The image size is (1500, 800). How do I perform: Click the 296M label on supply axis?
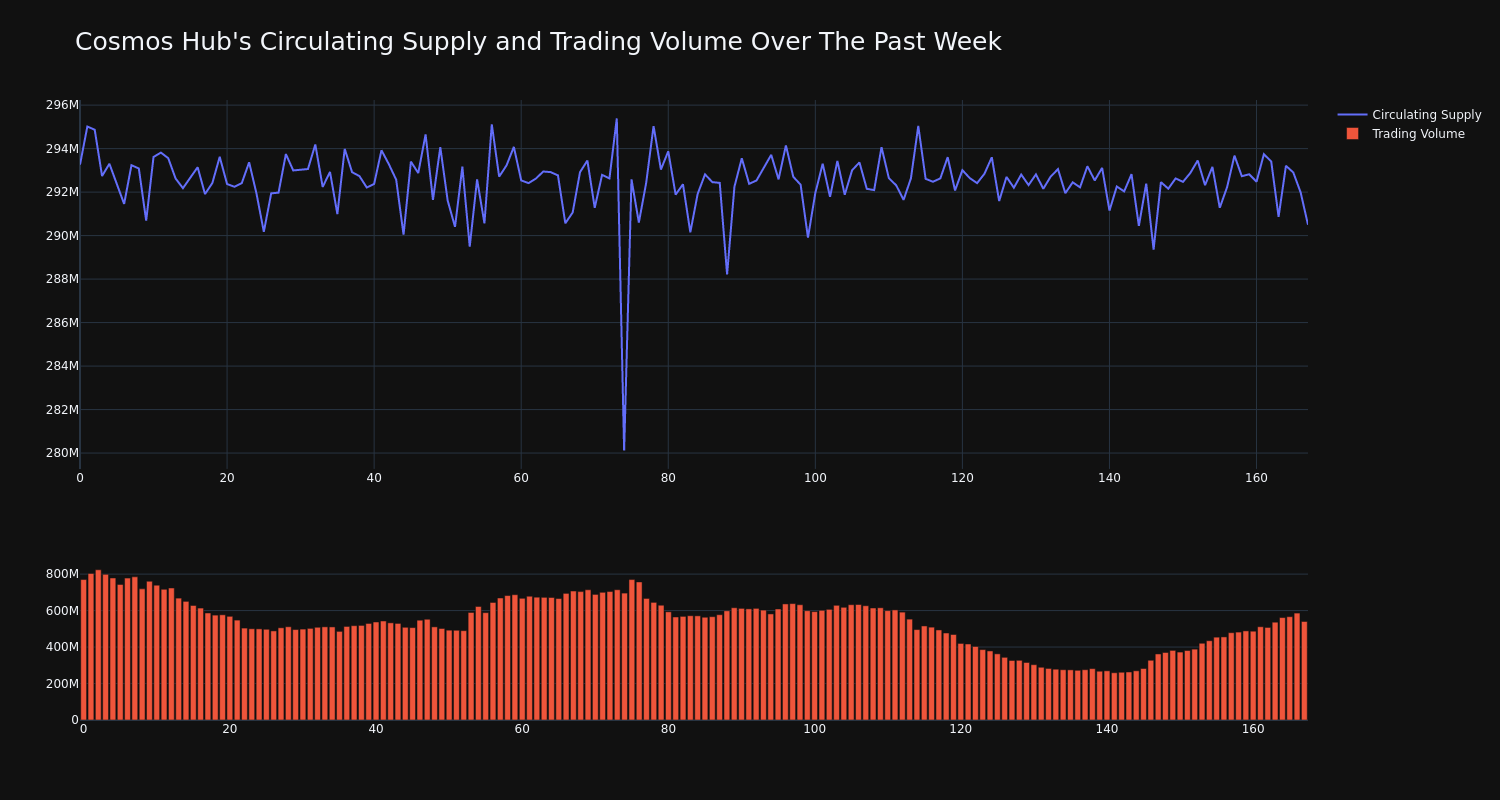pyautogui.click(x=62, y=105)
